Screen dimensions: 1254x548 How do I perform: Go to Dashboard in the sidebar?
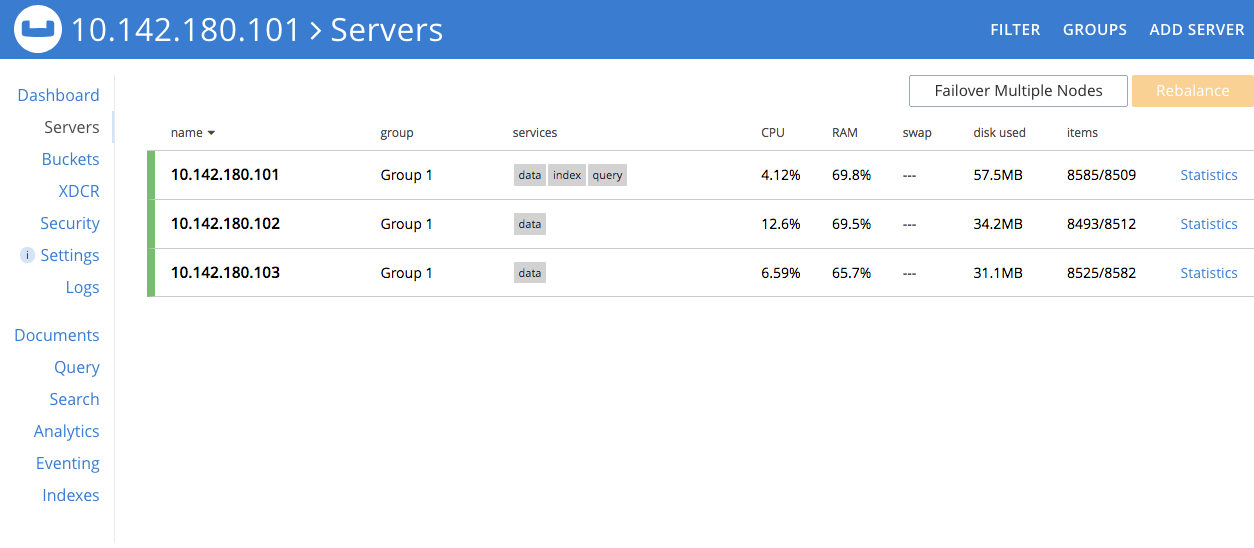pyautogui.click(x=58, y=95)
